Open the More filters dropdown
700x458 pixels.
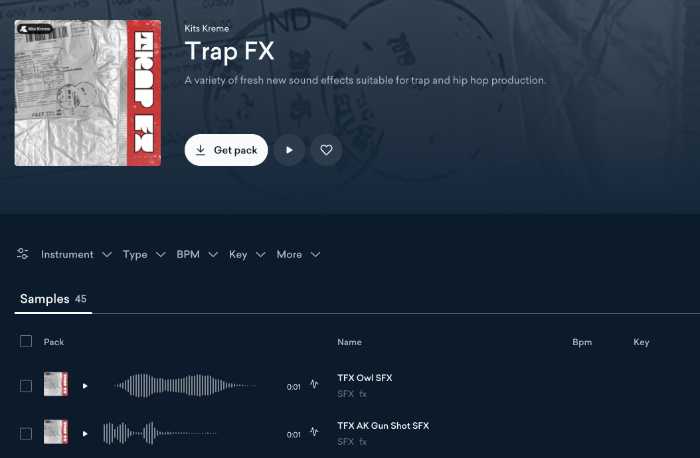tap(298, 254)
